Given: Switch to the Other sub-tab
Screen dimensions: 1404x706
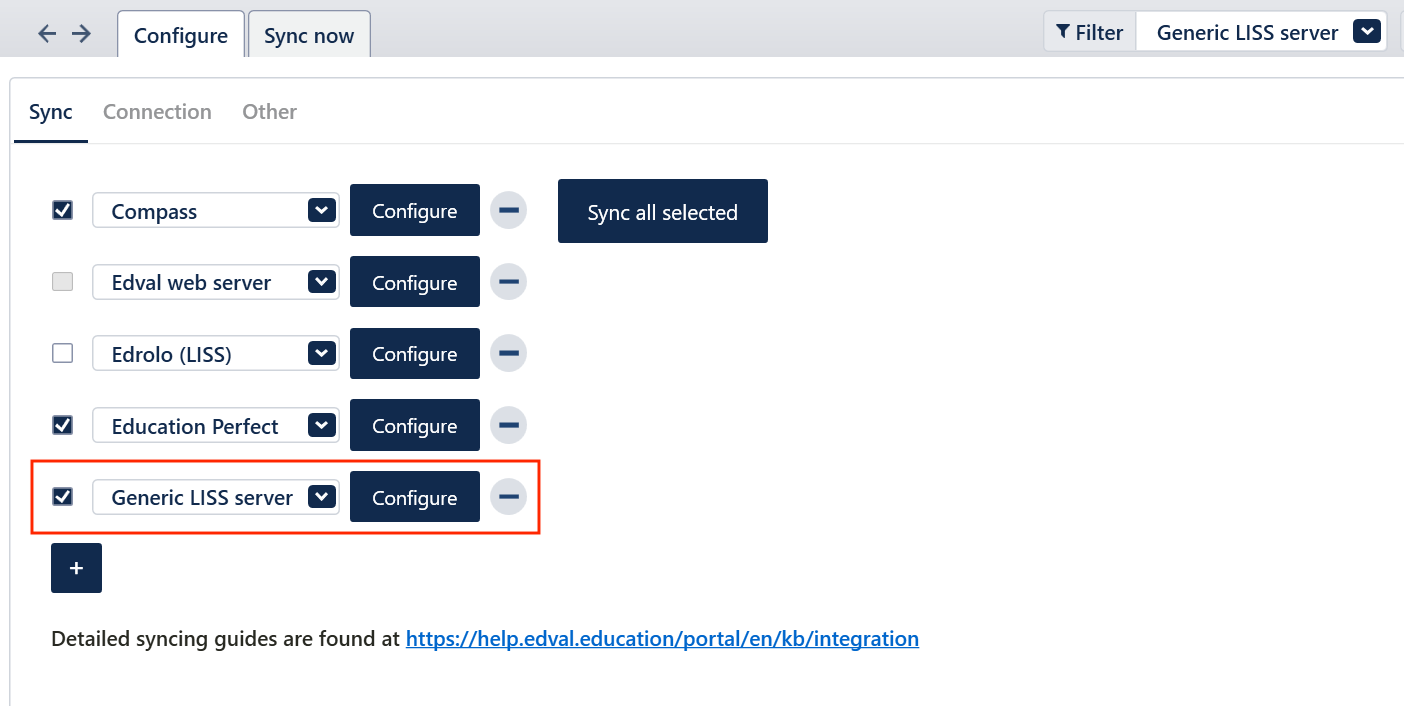Looking at the screenshot, I should [x=270, y=112].
